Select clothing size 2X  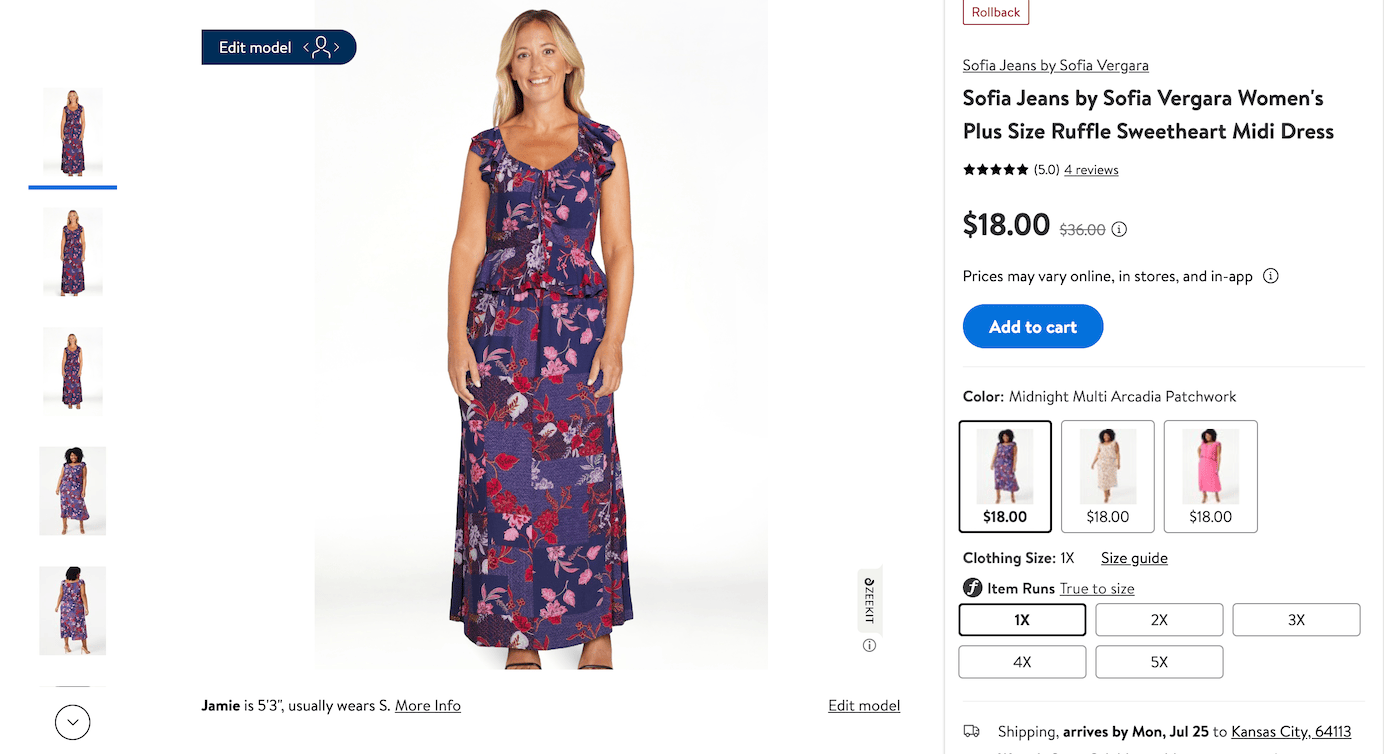click(1159, 619)
